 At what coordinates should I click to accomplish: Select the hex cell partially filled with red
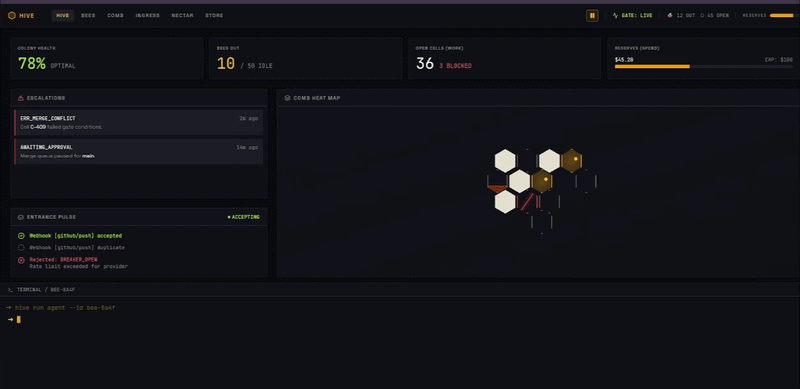pos(497,182)
